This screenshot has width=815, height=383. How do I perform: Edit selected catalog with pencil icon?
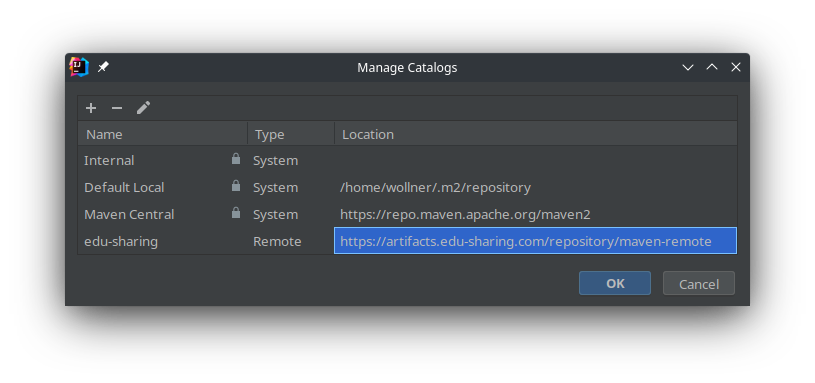click(143, 108)
